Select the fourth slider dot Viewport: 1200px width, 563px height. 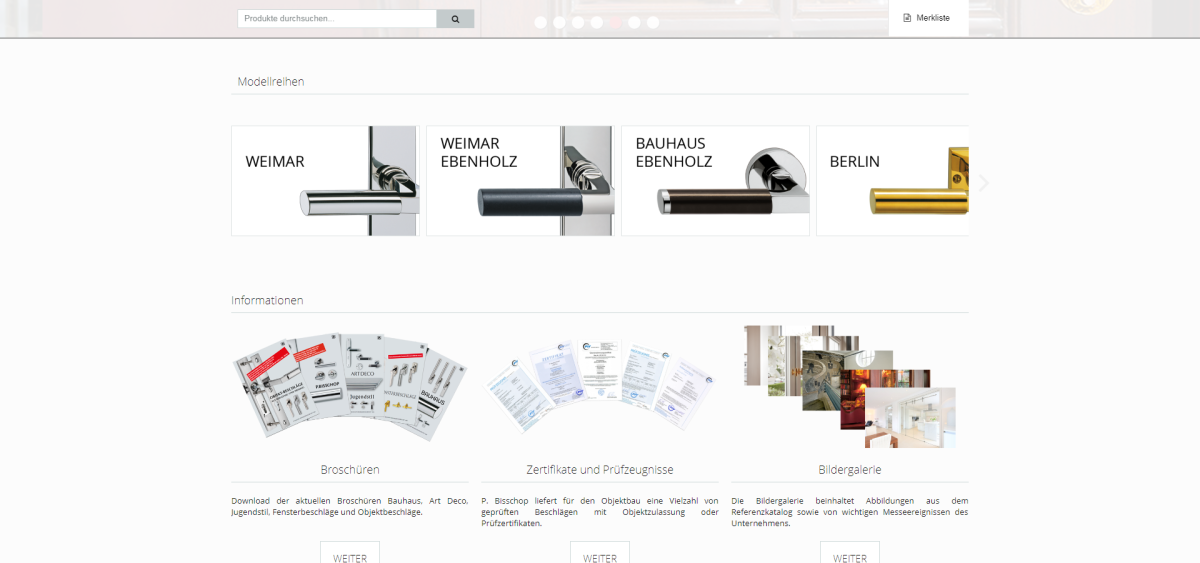[x=596, y=22]
